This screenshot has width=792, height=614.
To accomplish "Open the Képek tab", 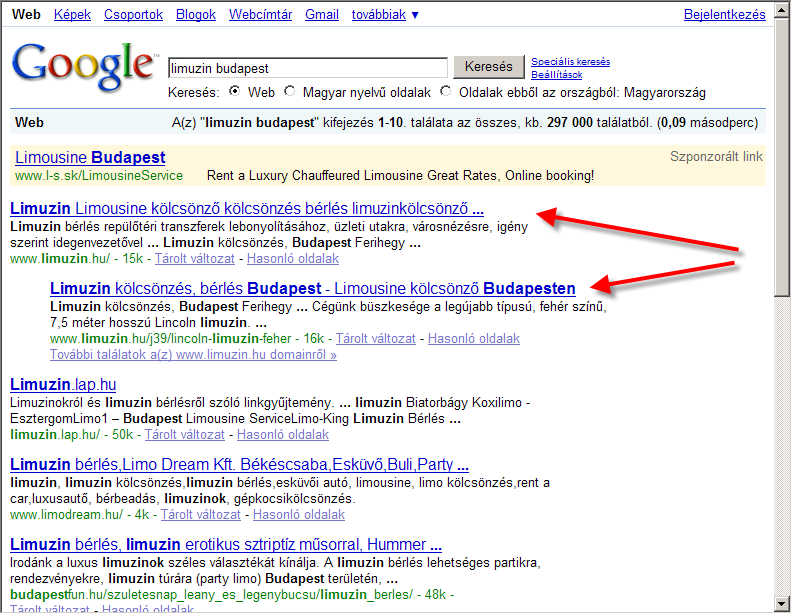I will point(72,15).
